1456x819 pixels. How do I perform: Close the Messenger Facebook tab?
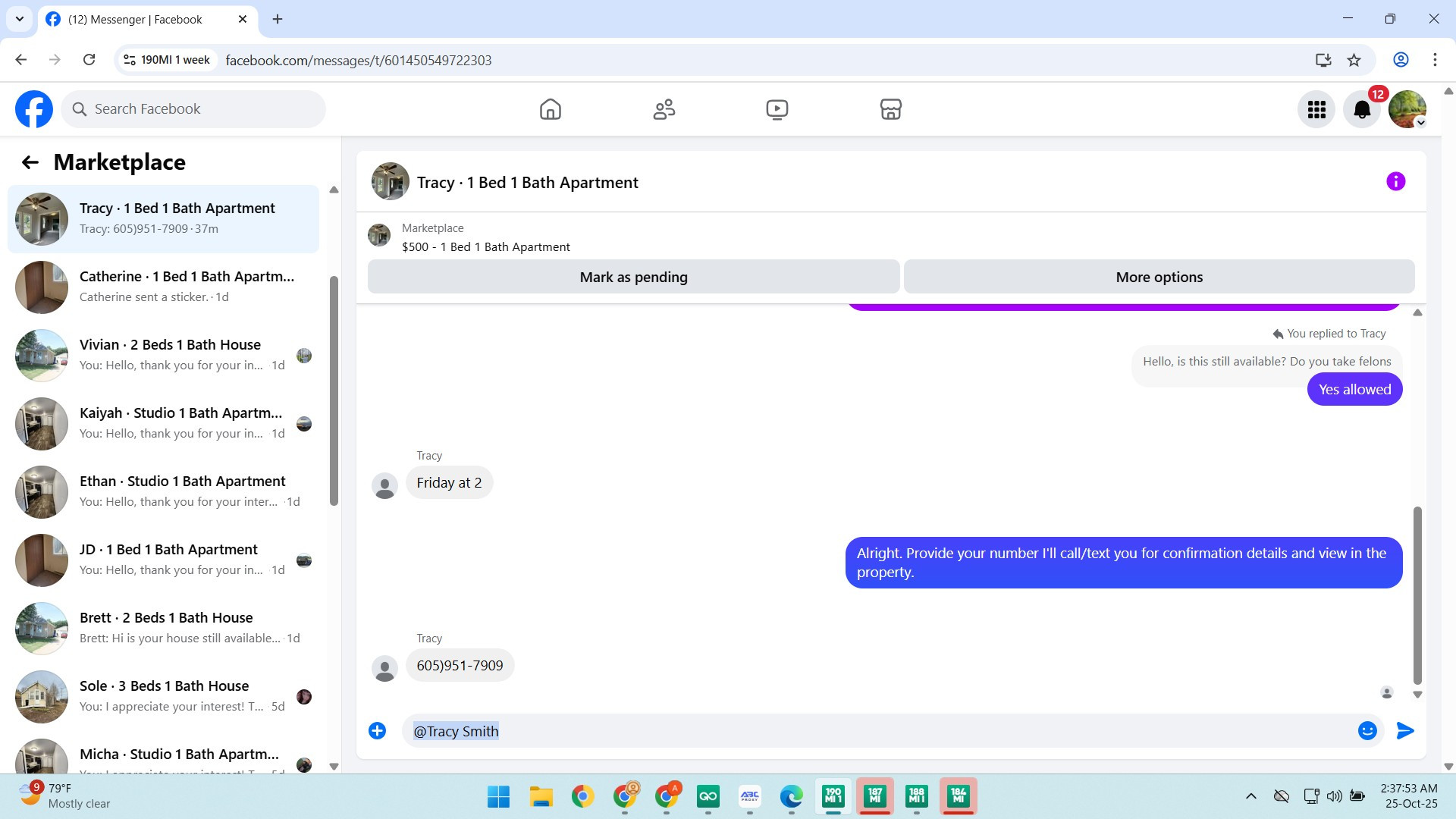click(243, 19)
